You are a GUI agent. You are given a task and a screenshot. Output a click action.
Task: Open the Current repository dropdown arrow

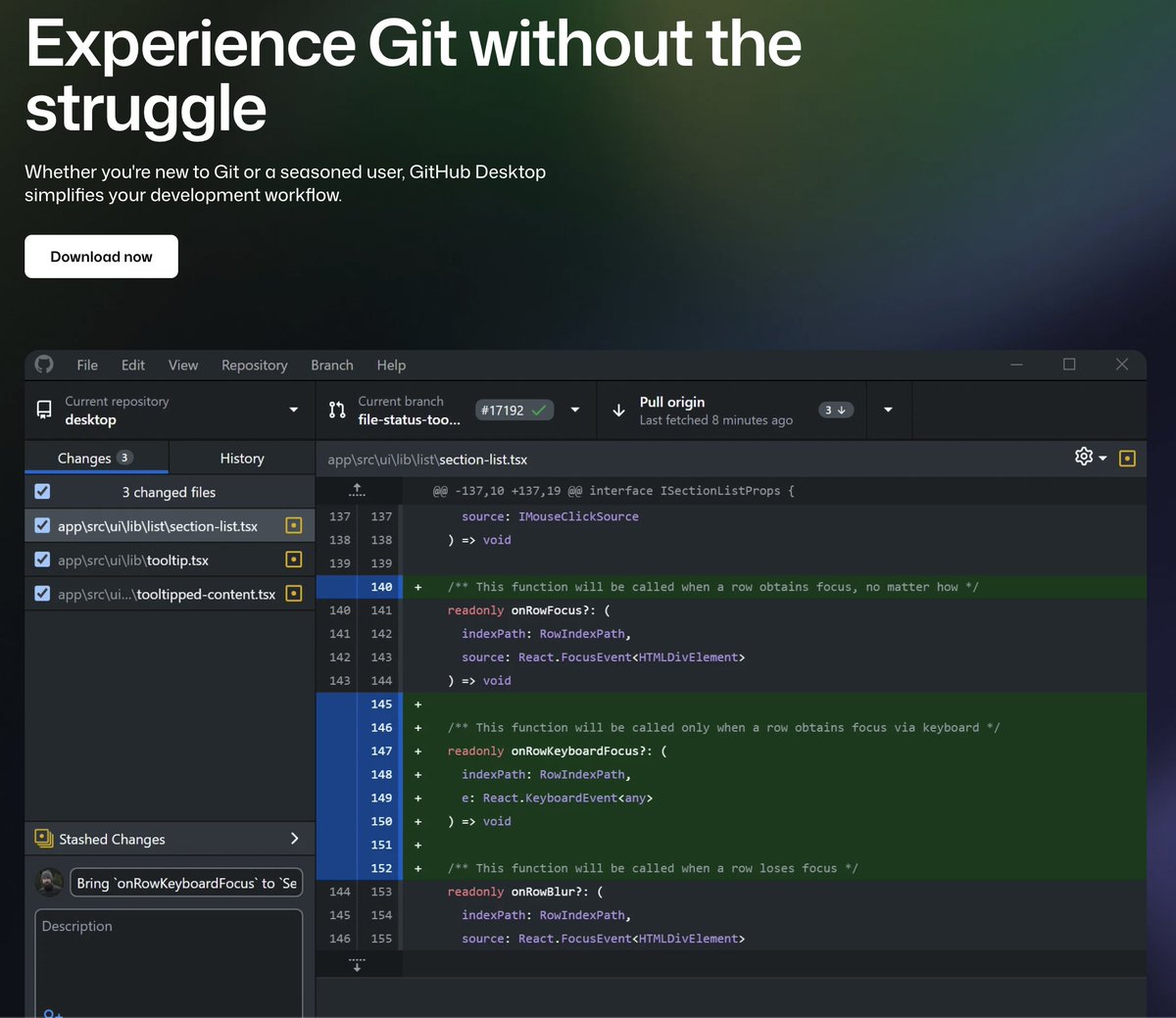293,410
